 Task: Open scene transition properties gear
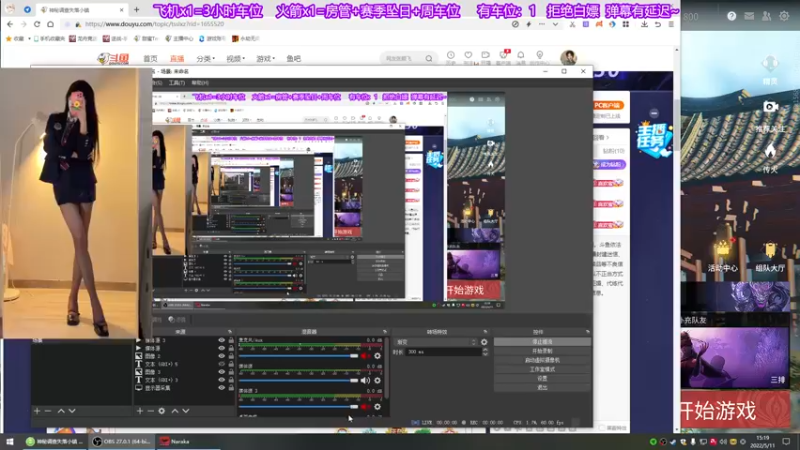[x=484, y=342]
